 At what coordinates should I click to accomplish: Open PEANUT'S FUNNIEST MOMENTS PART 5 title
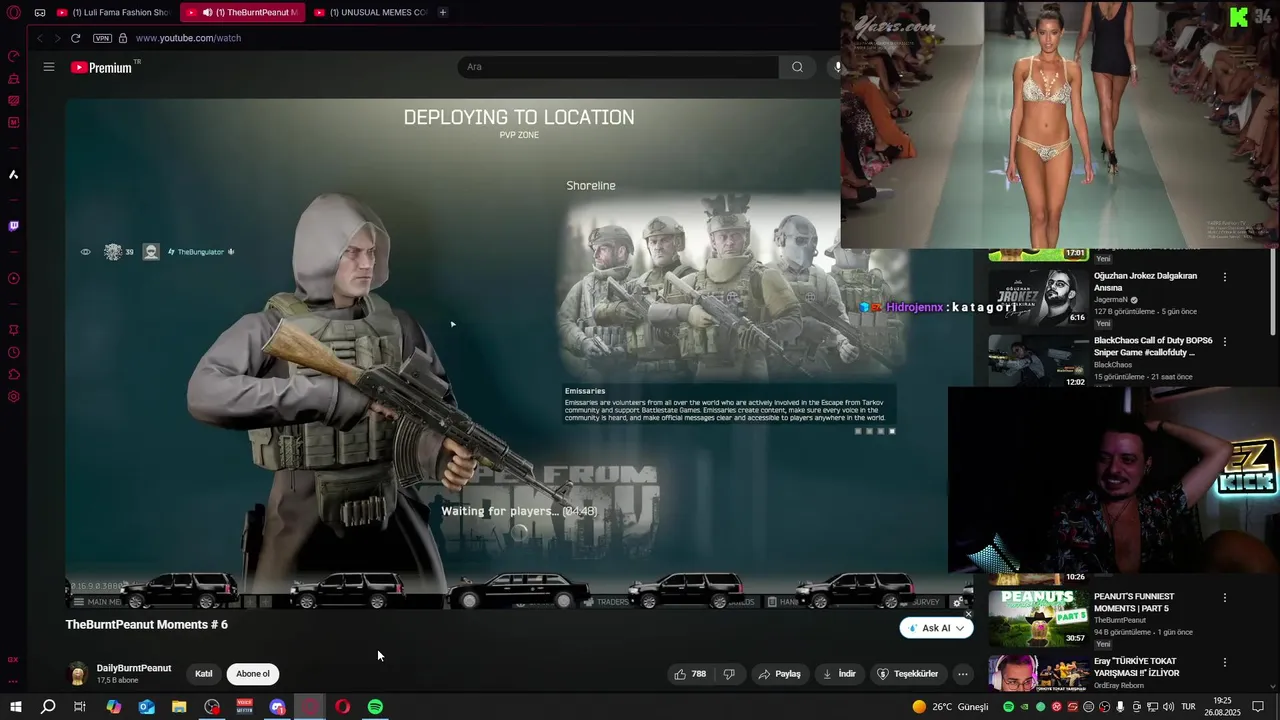tap(1134, 602)
